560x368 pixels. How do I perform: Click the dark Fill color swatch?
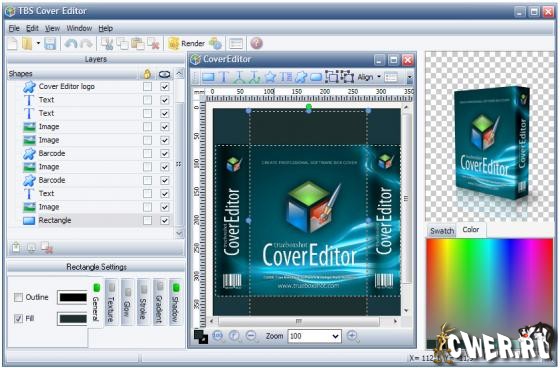(x=72, y=319)
